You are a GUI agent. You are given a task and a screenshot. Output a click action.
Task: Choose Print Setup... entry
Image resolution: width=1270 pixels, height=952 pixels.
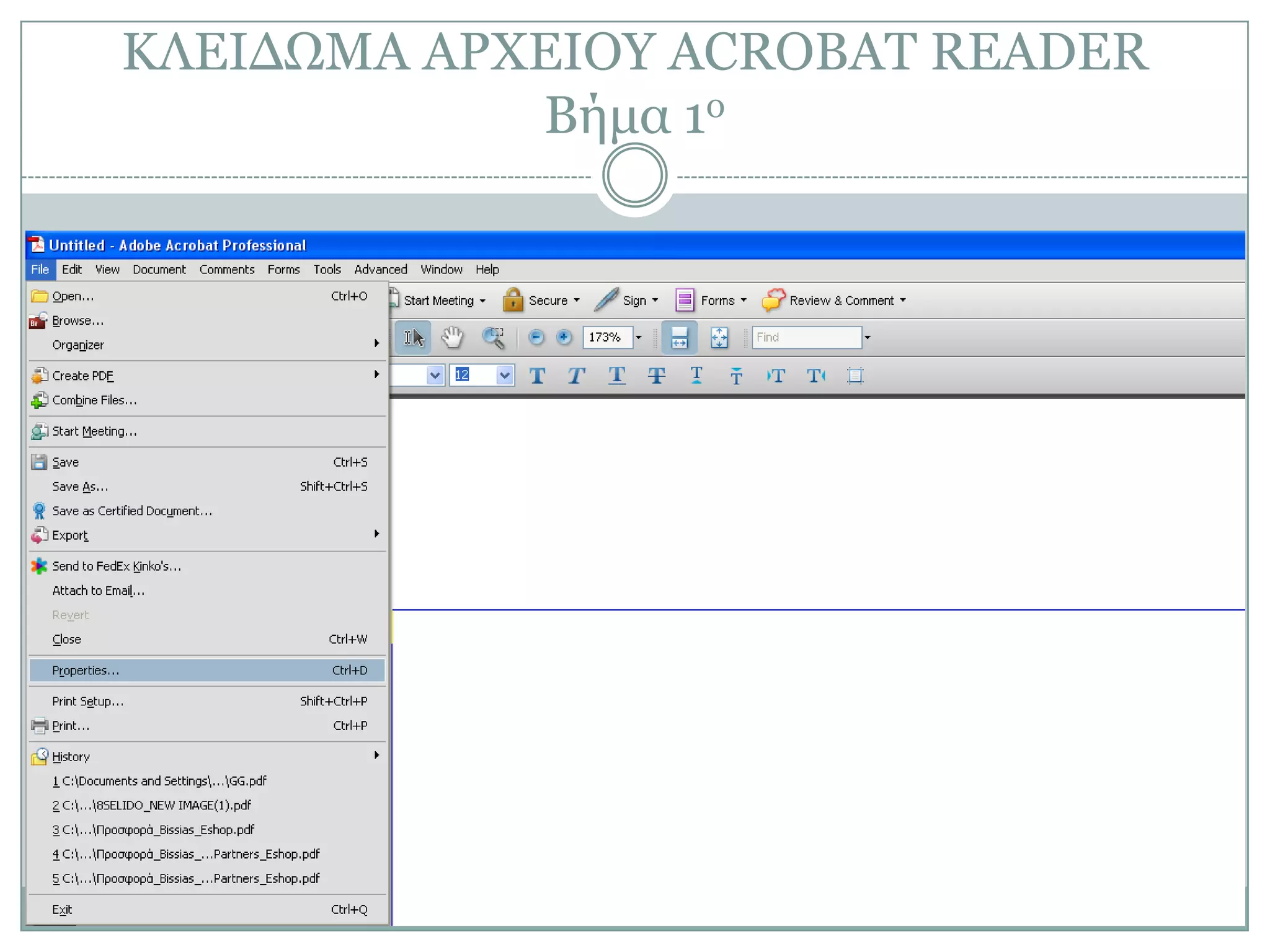207,702
